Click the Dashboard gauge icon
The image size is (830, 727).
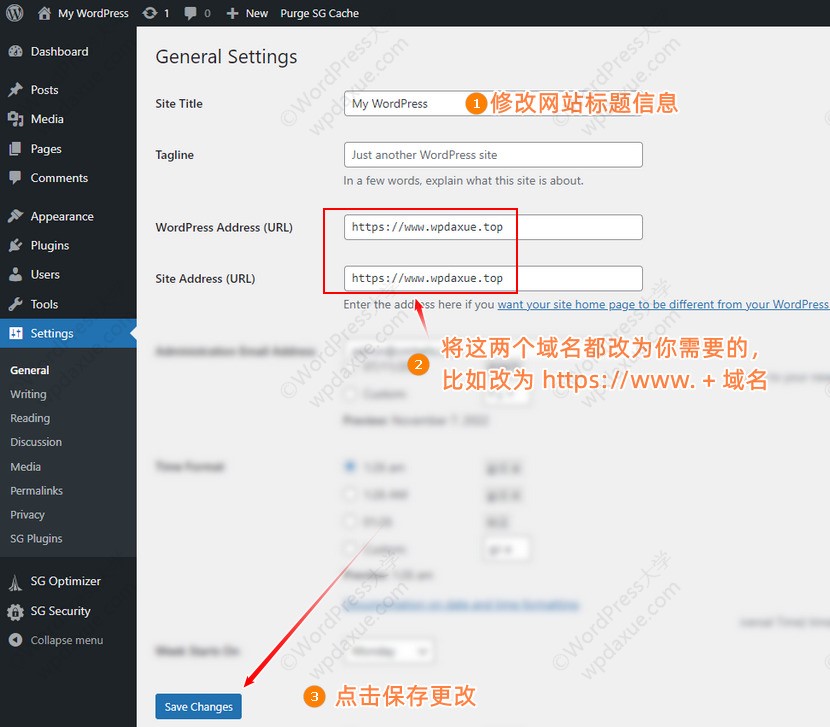coord(15,51)
